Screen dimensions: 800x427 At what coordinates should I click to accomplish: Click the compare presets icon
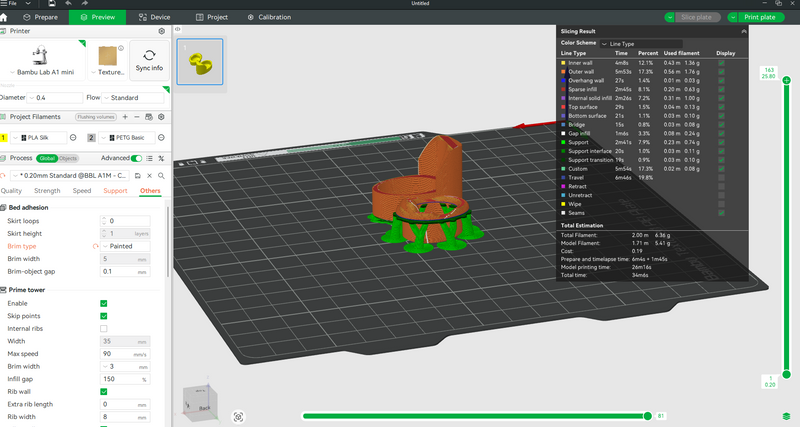click(x=161, y=159)
